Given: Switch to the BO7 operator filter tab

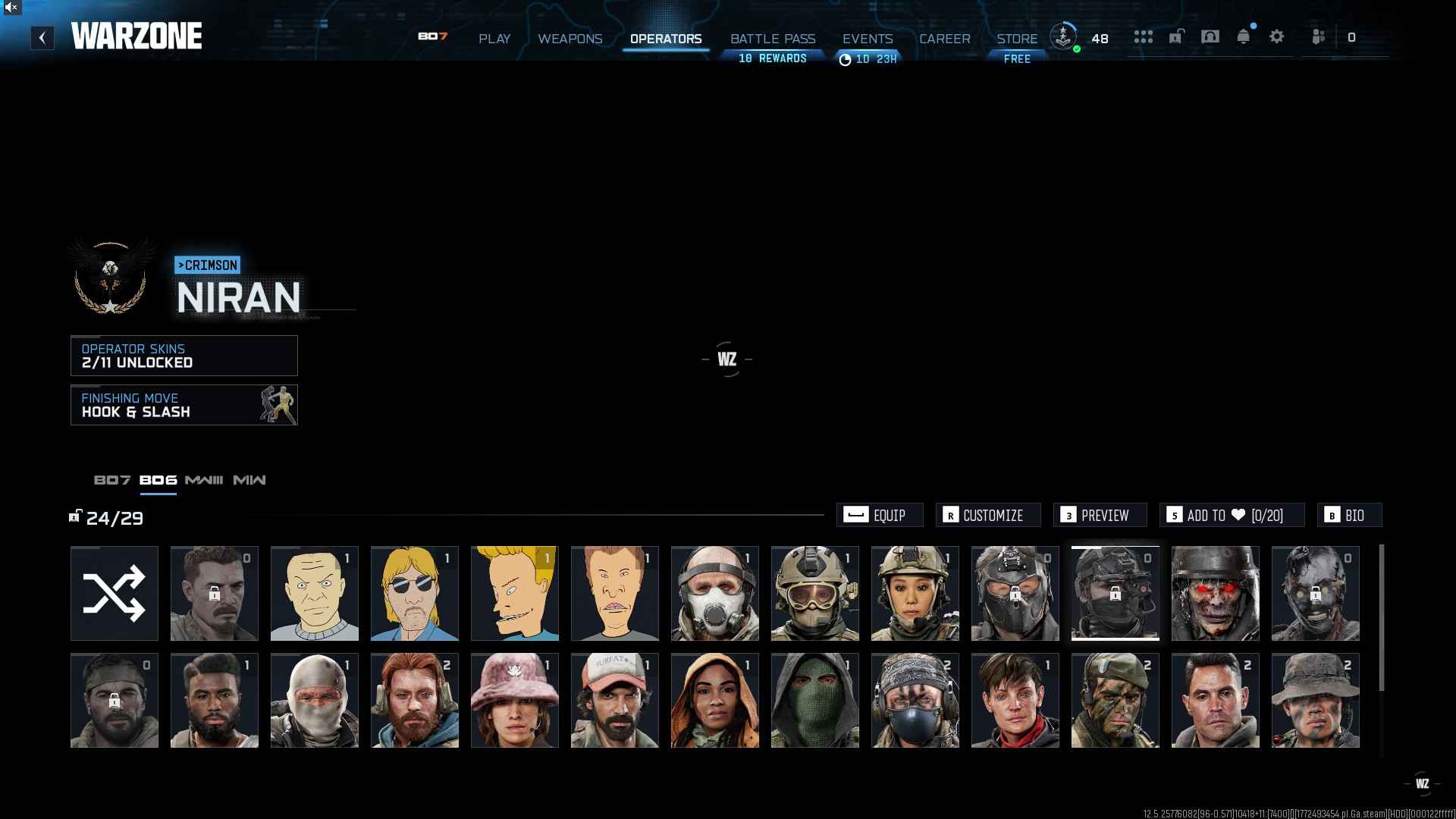Looking at the screenshot, I should point(112,480).
